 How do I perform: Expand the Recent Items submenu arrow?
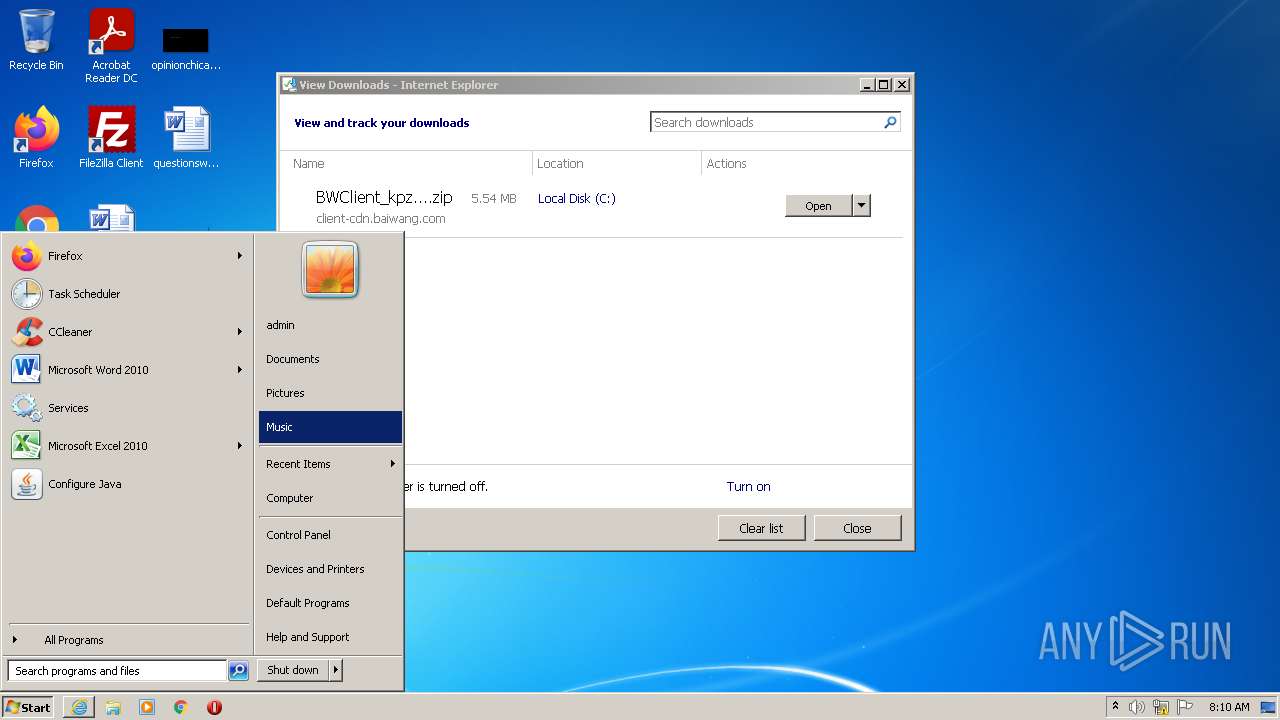pyautogui.click(x=393, y=464)
